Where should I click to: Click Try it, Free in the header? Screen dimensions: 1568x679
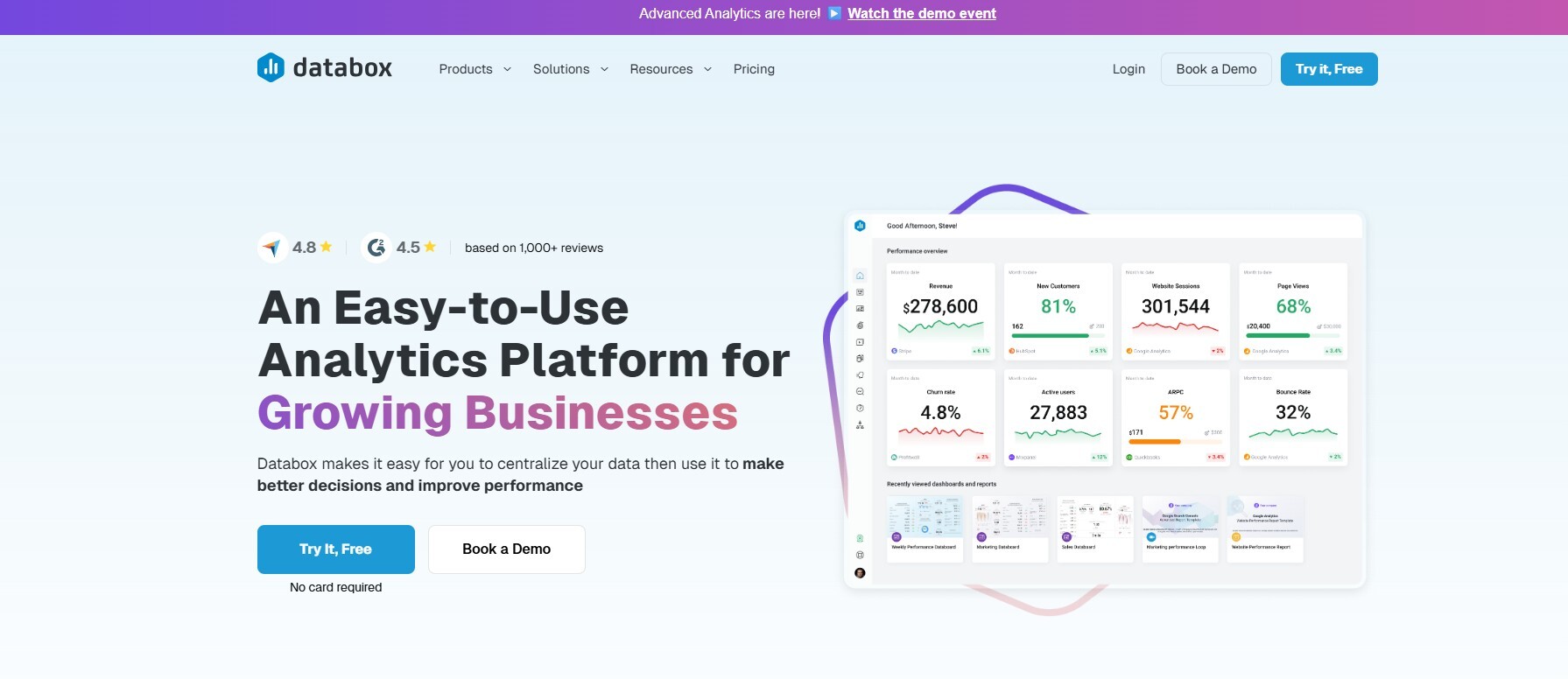[x=1329, y=69]
